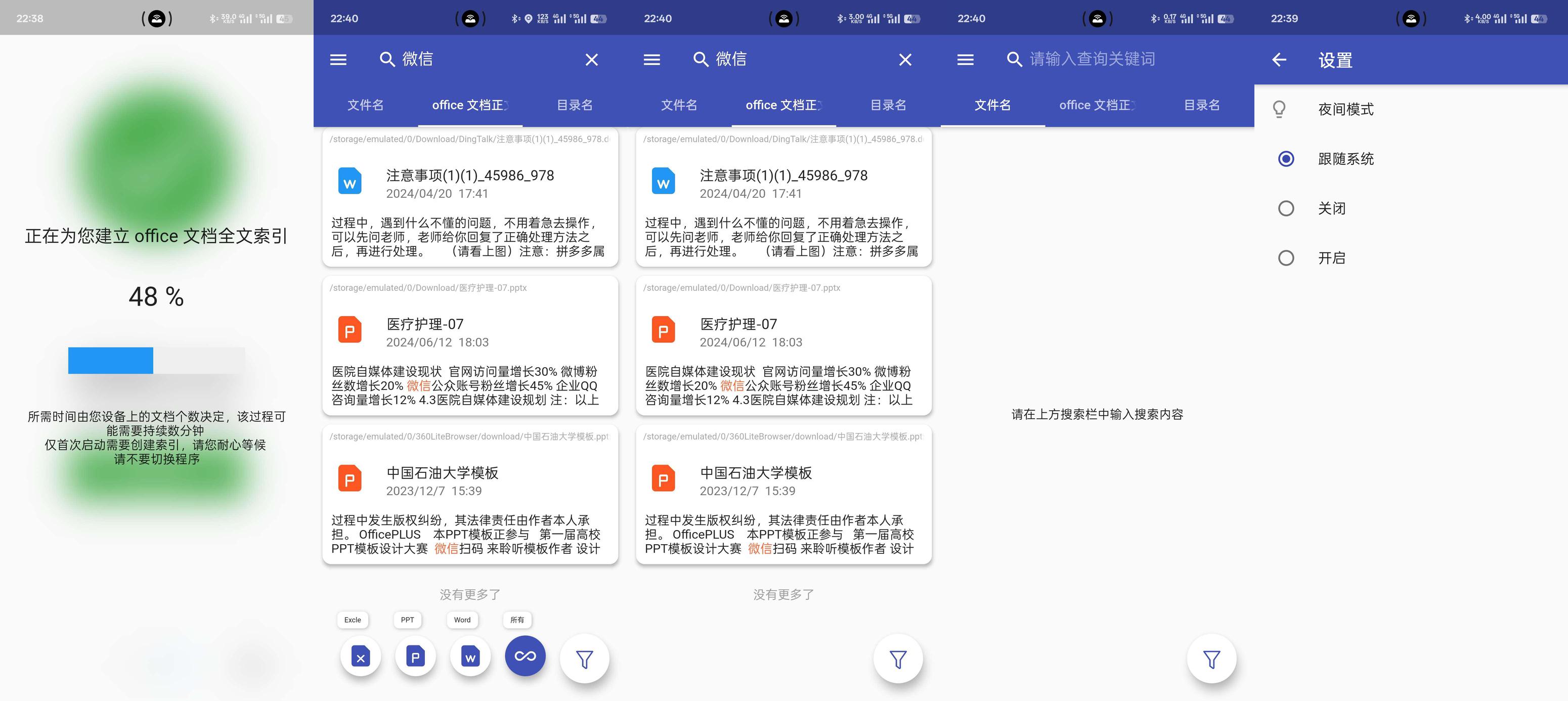This screenshot has width=1568, height=701.
Task: Select the infinity all-types filter icon
Action: (x=525, y=656)
